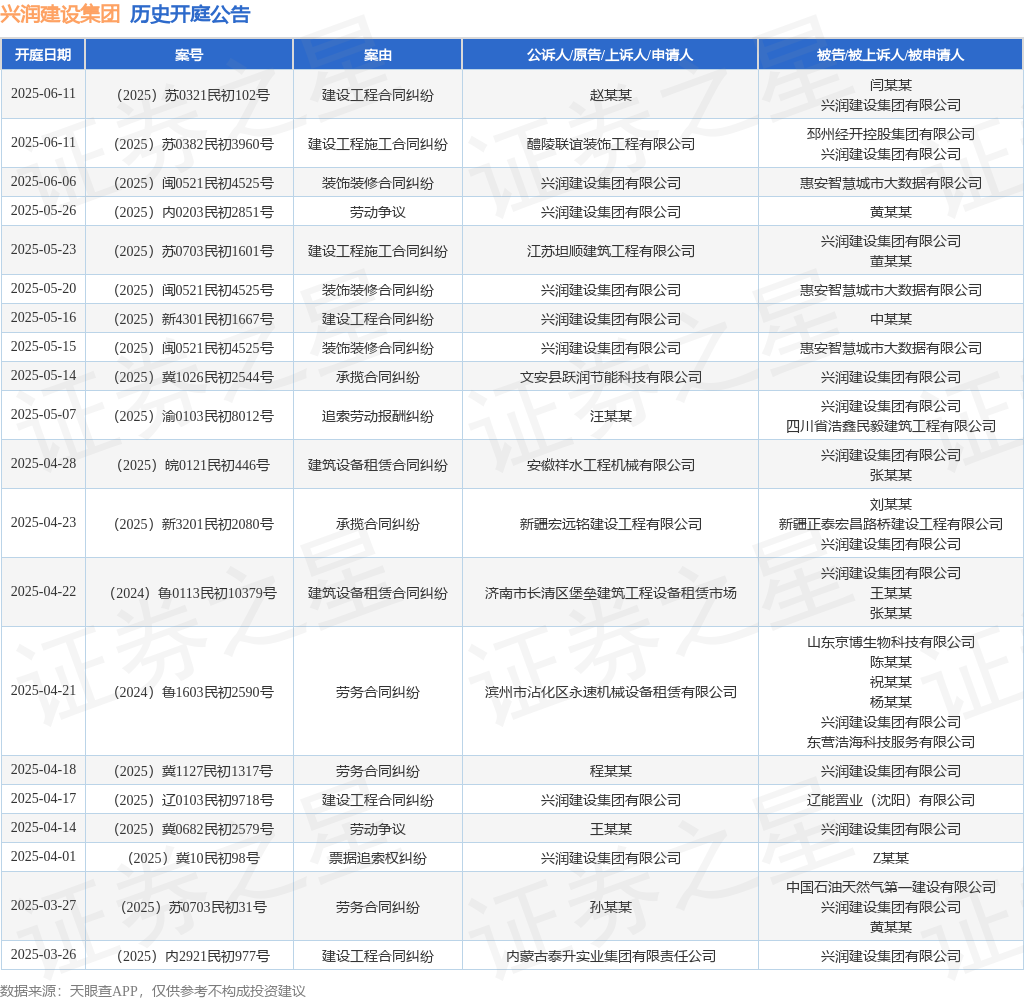The height and width of the screenshot is (1000, 1024).
Task: Click the "被告/被上诉人/被申请人" header
Action: pyautogui.click(x=890, y=55)
